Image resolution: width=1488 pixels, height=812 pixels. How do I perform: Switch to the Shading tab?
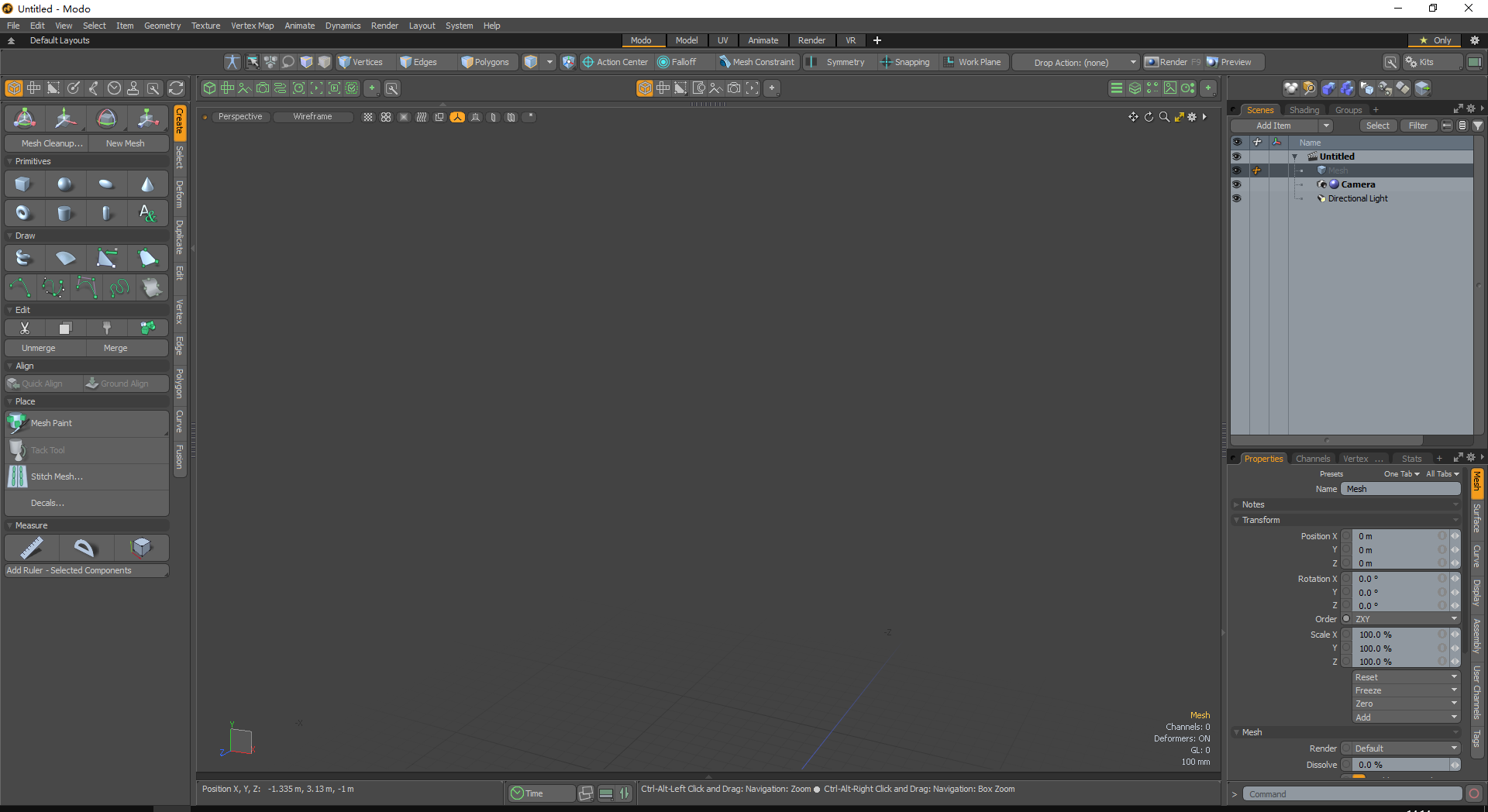(1304, 109)
